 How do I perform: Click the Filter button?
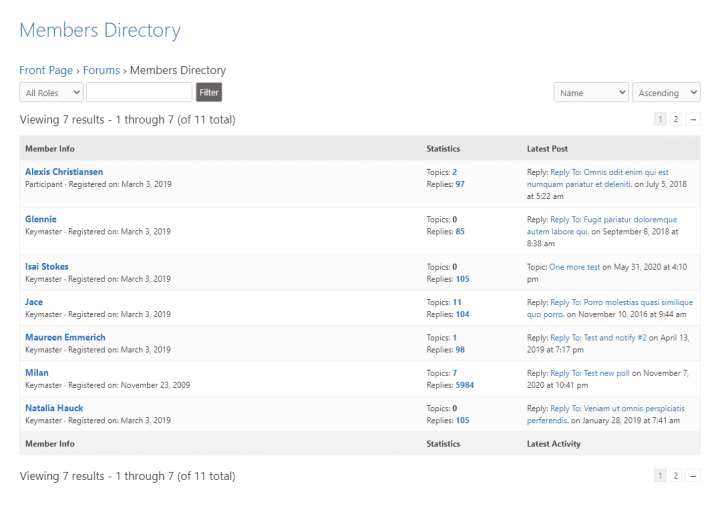[x=209, y=92]
